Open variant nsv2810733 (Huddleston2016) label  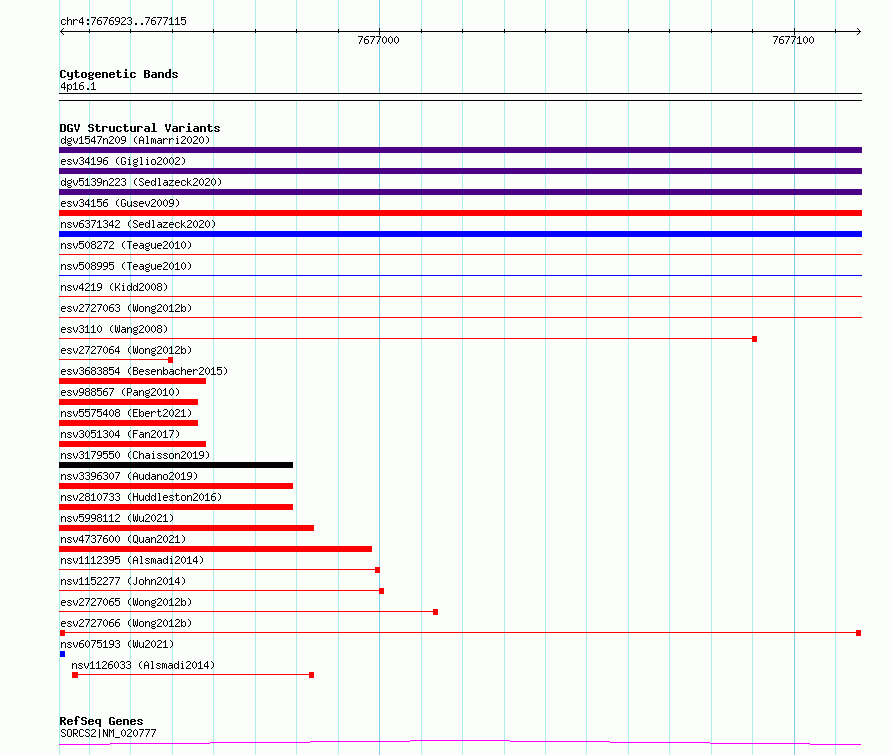(x=141, y=497)
